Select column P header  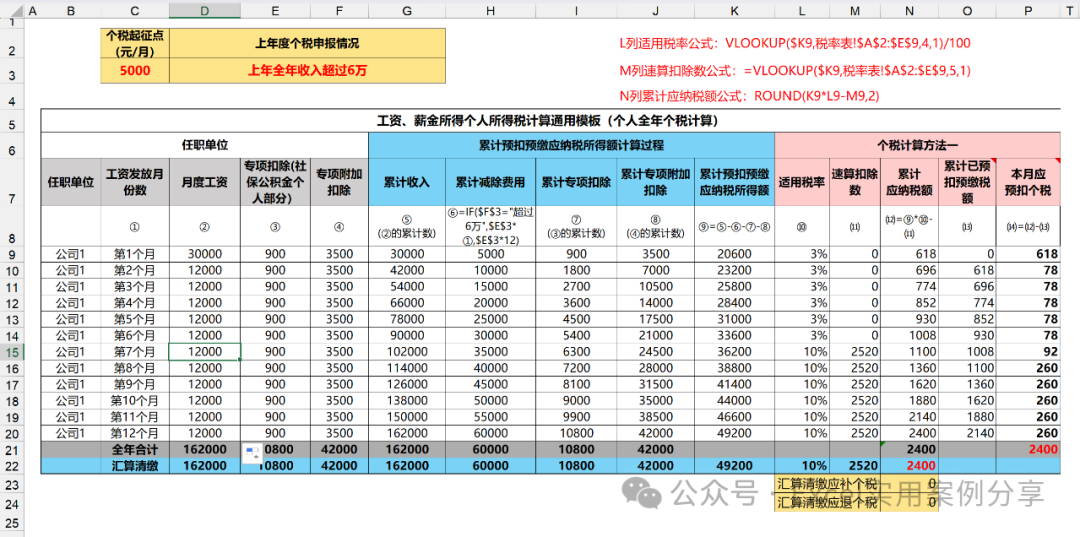click(x=1028, y=10)
